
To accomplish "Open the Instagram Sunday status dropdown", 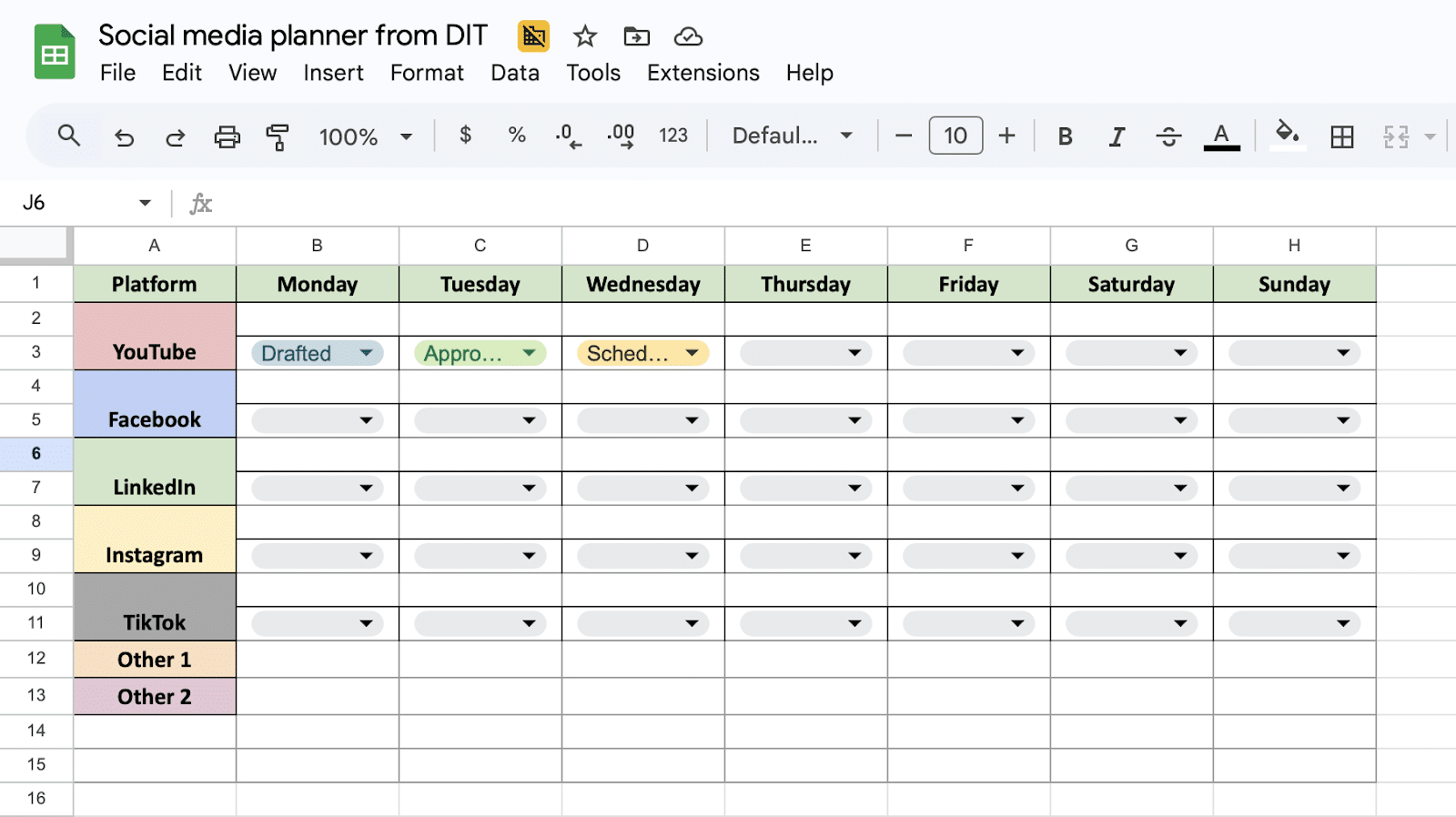I will [x=1295, y=556].
